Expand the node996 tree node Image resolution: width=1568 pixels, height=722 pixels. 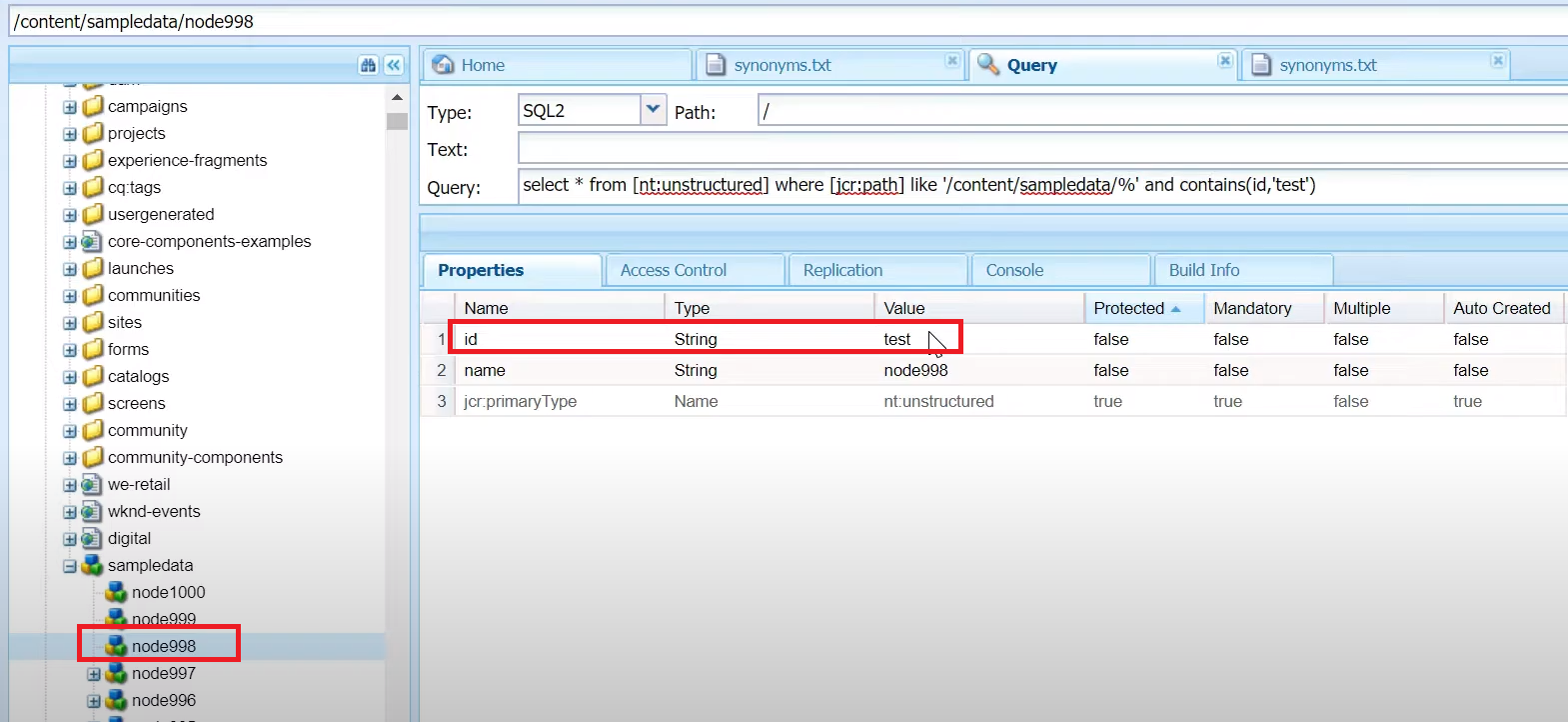[94, 701]
